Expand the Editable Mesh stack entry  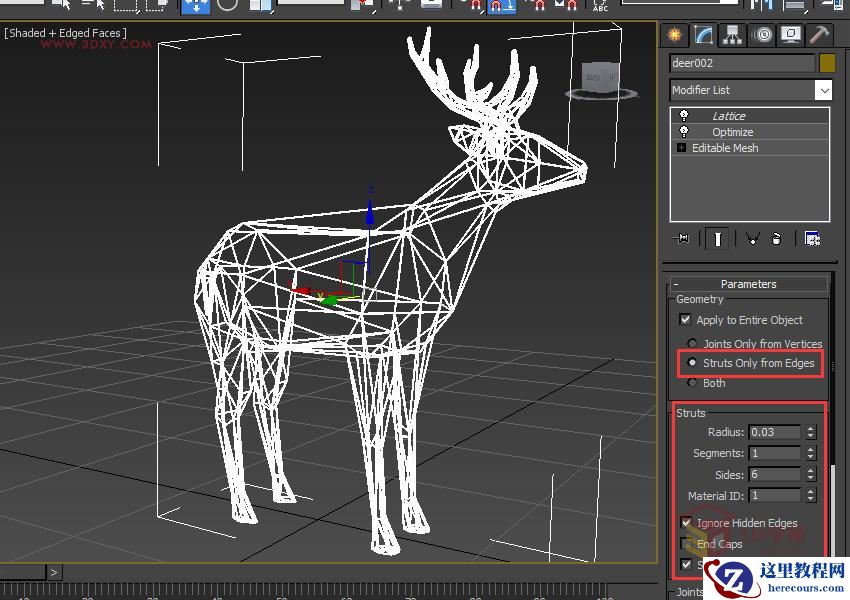pyautogui.click(x=682, y=148)
